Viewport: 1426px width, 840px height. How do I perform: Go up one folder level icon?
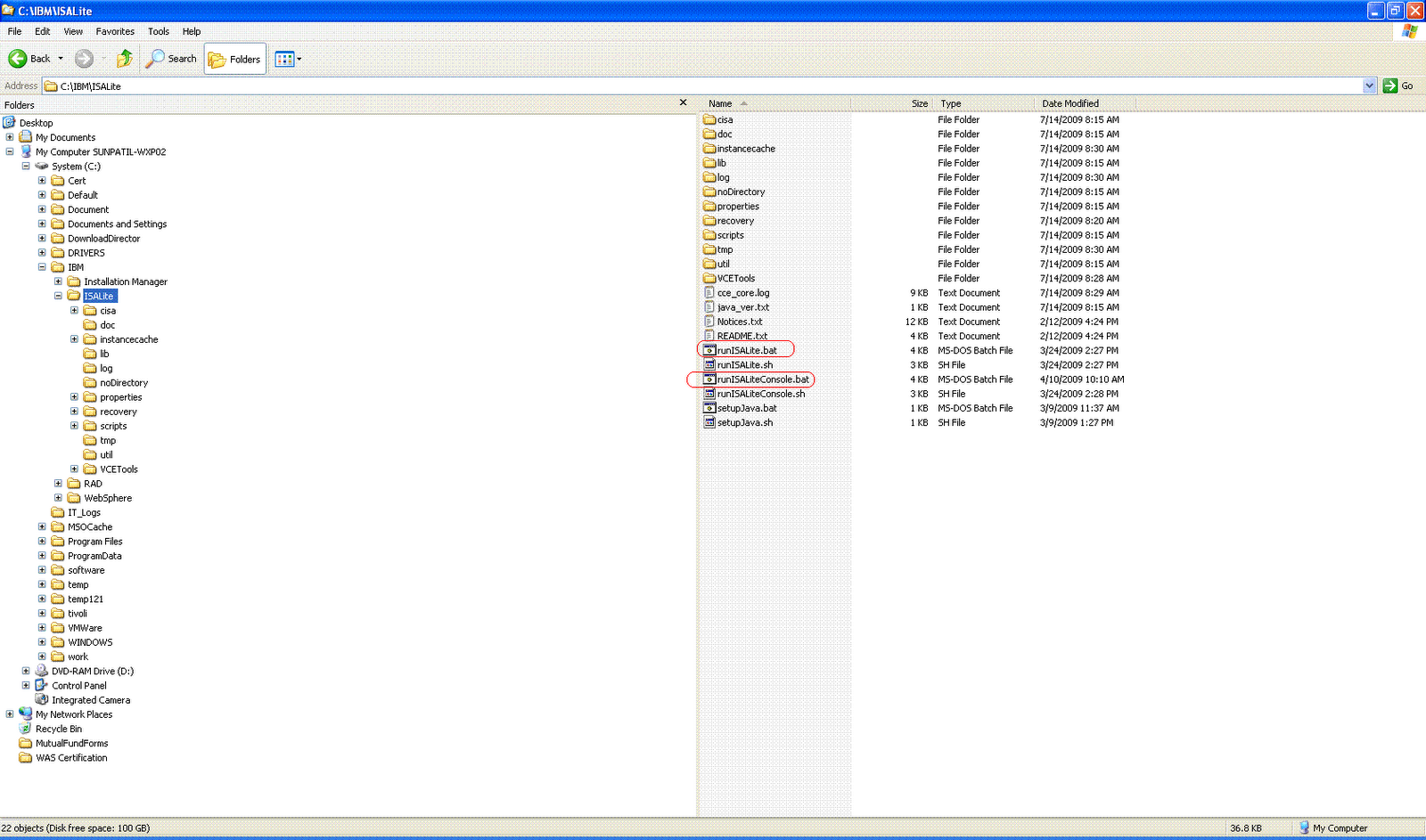click(125, 59)
